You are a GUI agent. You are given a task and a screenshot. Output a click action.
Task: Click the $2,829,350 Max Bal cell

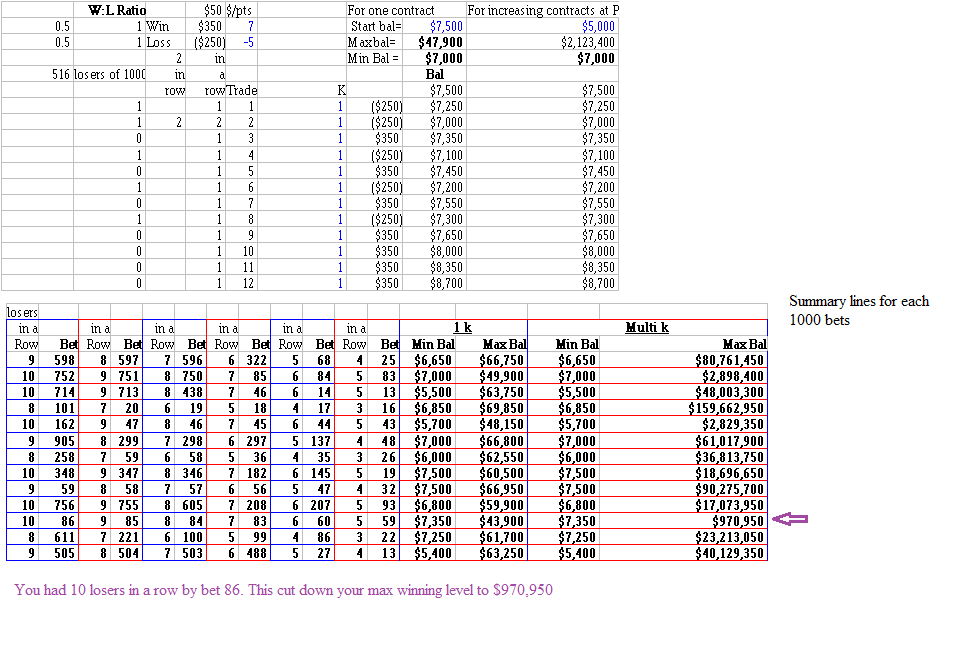(683, 424)
